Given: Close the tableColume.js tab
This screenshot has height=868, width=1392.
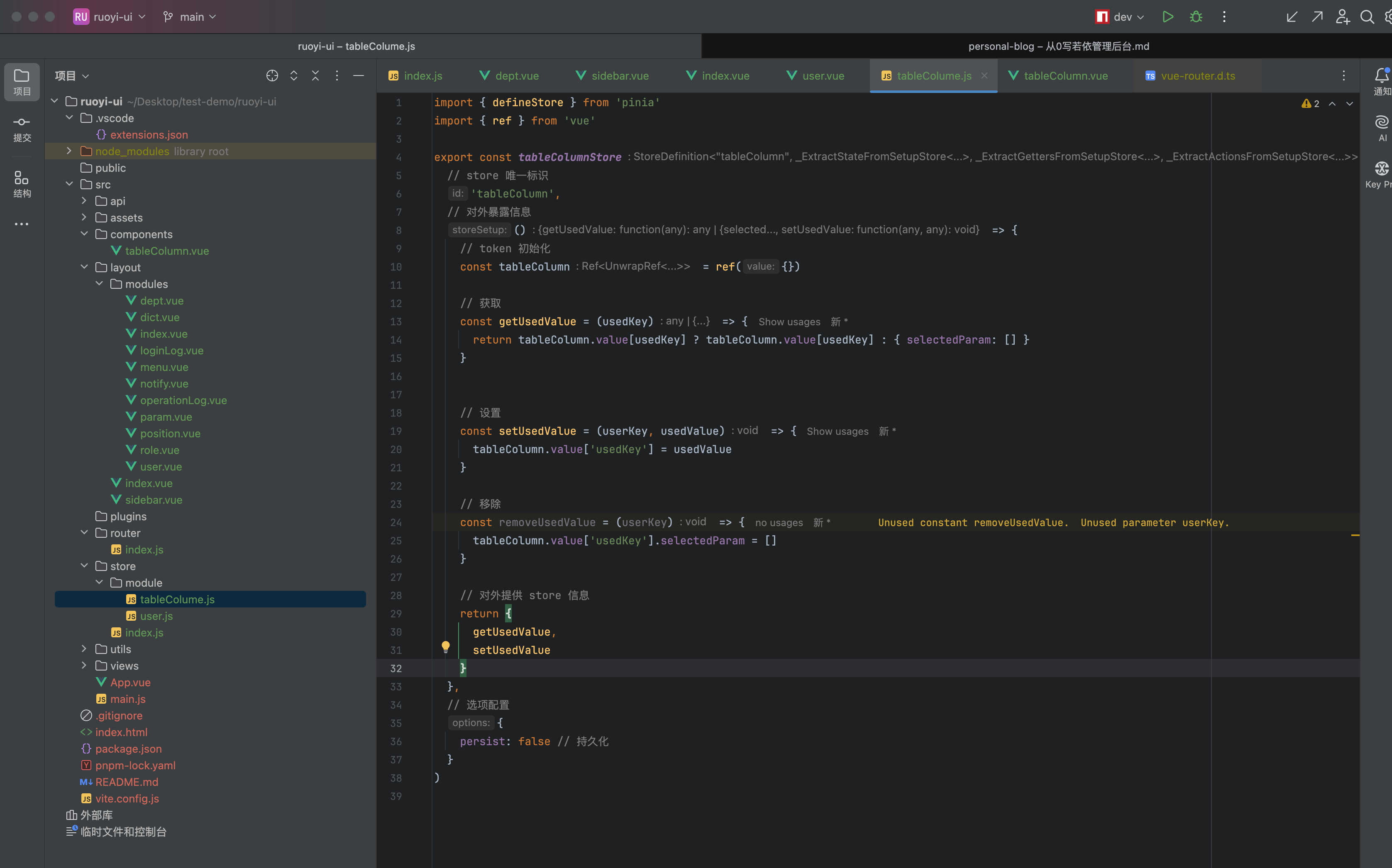Looking at the screenshot, I should [984, 76].
